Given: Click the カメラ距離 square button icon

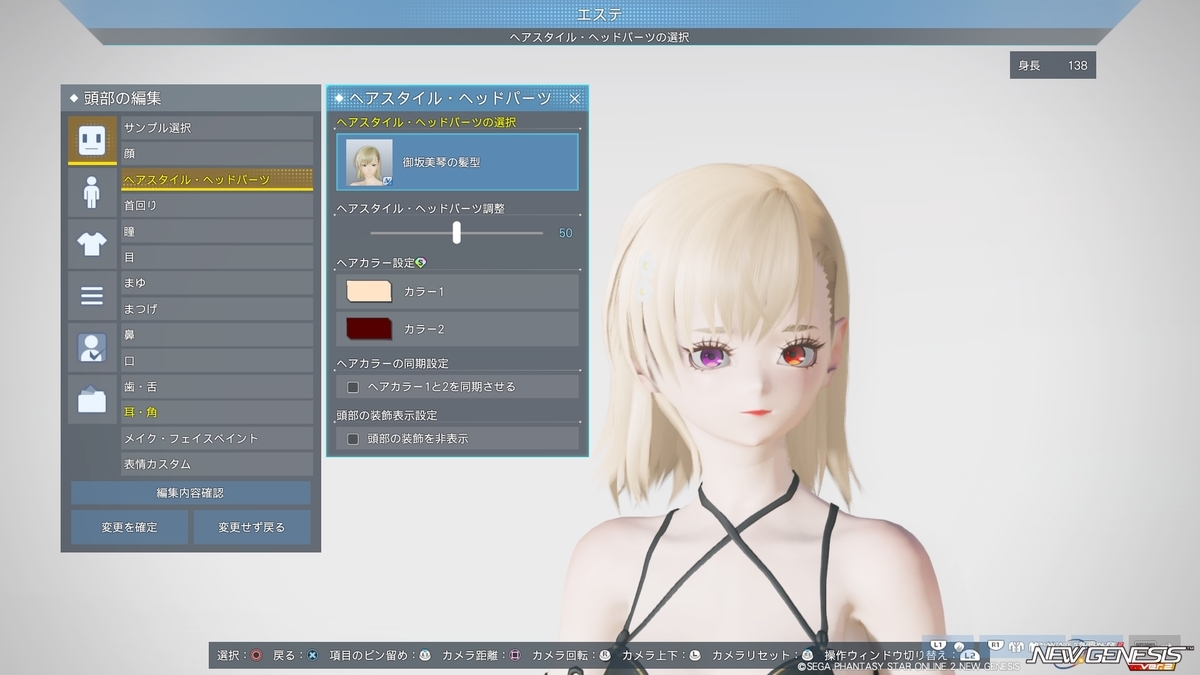Looking at the screenshot, I should point(515,655).
